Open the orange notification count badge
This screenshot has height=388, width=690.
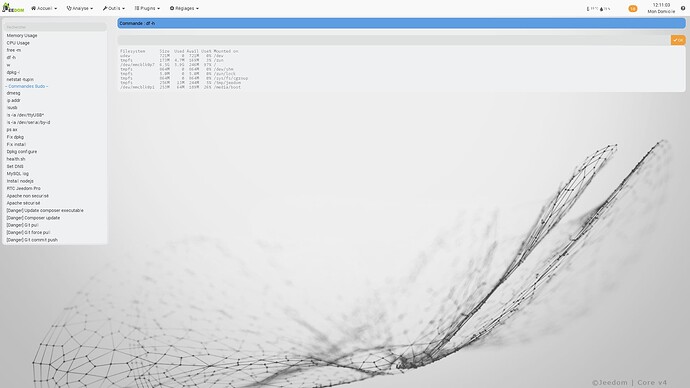[x=633, y=8]
